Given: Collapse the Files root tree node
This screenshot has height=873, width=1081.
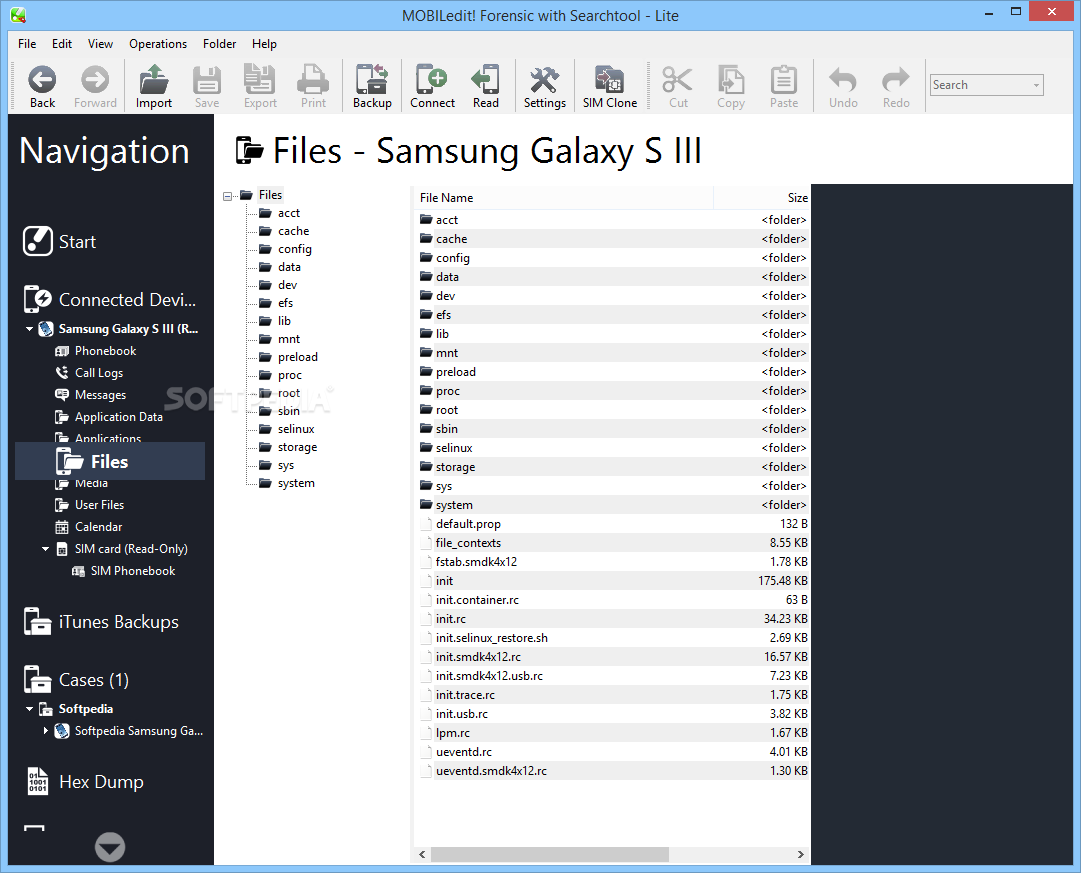Looking at the screenshot, I should click(x=228, y=196).
